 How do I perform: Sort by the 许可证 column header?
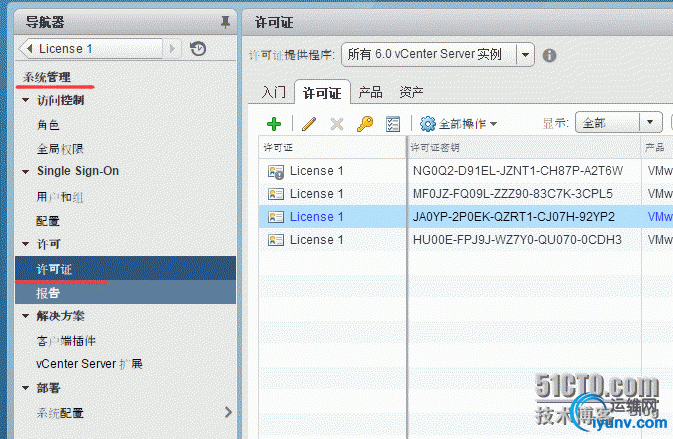332,148
